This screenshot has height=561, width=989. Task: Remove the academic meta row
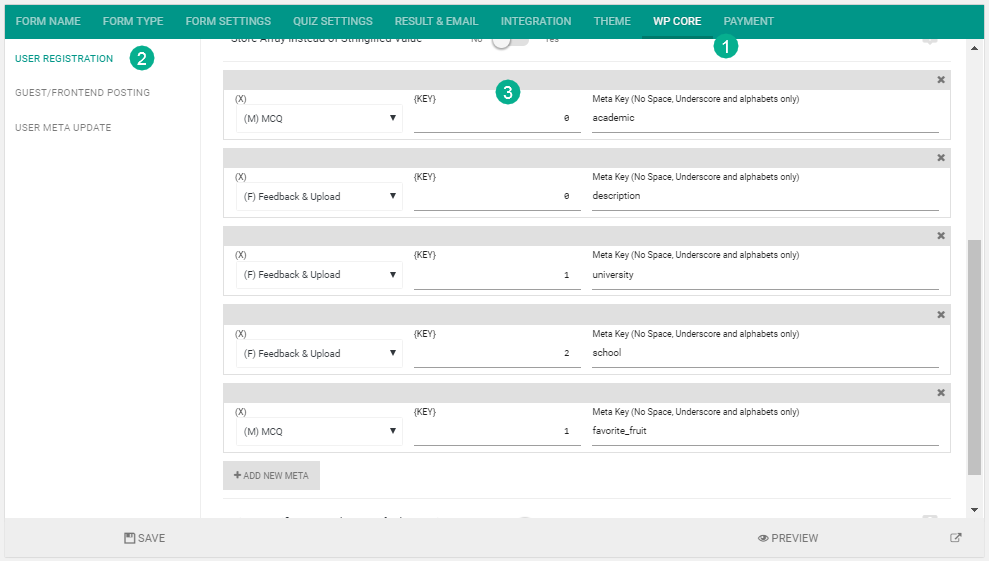pos(940,80)
